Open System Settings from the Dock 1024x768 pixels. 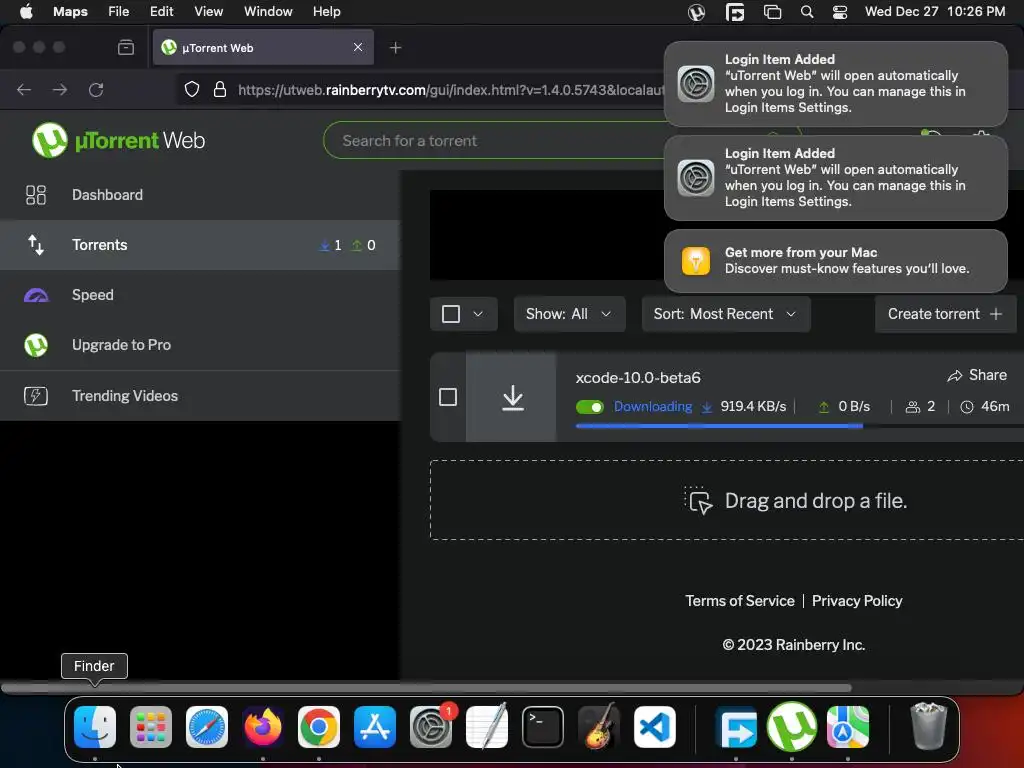[x=431, y=727]
